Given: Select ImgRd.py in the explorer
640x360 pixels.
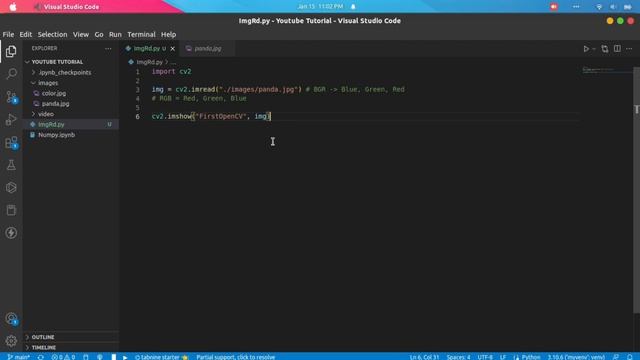Looking at the screenshot, I should click(71, 124).
